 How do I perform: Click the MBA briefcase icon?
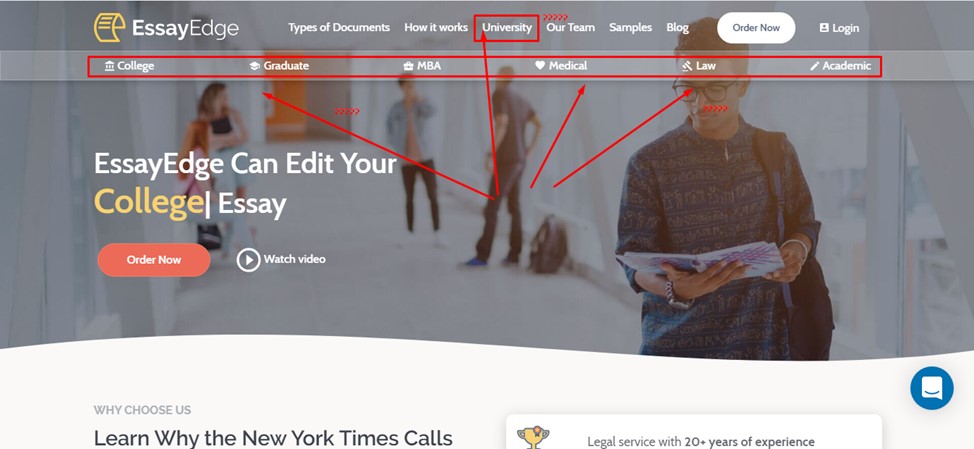pyautogui.click(x=408, y=66)
